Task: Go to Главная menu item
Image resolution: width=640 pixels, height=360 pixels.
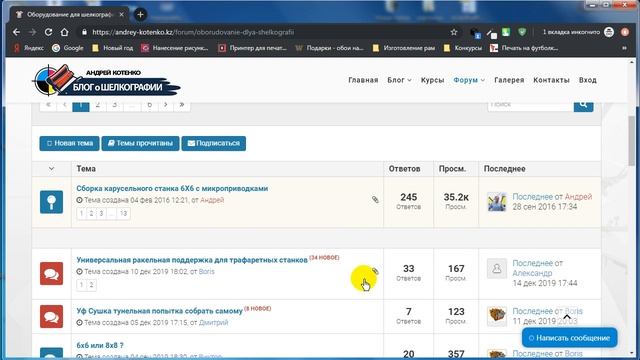Action: [x=363, y=80]
